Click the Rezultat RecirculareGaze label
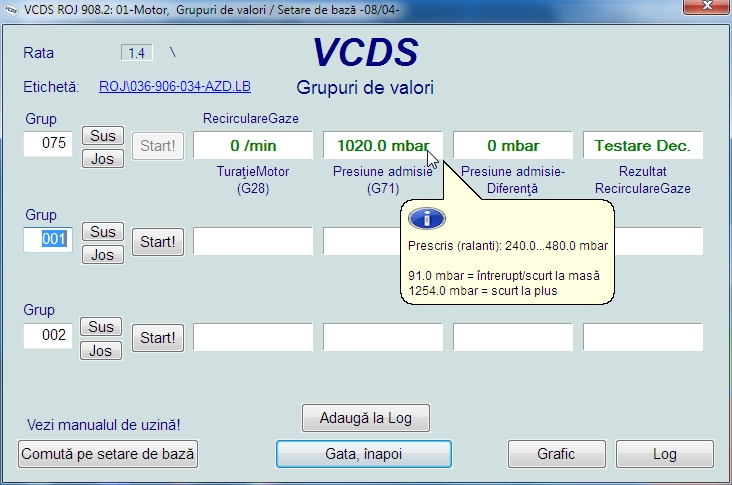 pos(643,180)
